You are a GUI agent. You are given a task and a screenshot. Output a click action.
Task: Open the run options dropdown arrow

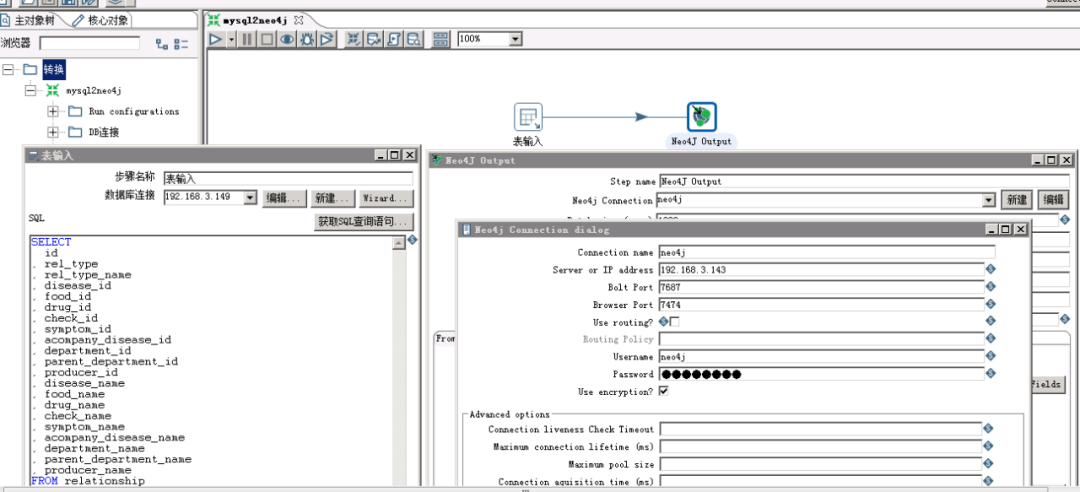tap(231, 39)
